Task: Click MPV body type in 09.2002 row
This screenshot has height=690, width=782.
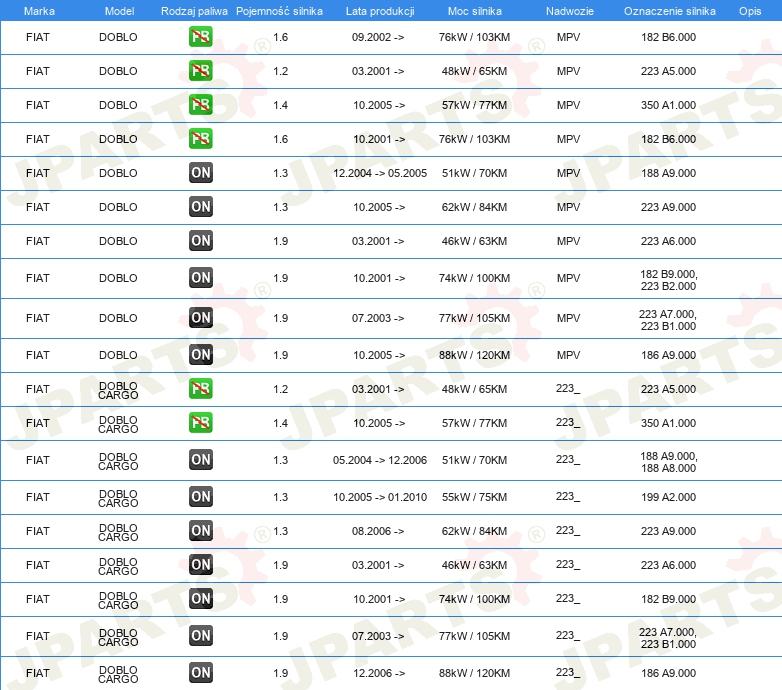Action: (x=569, y=37)
